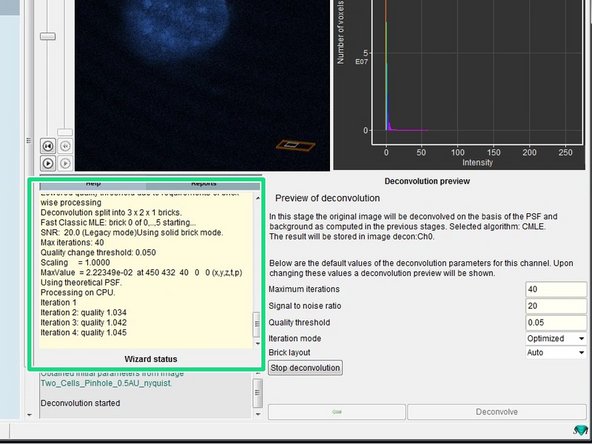Viewport: 592px width, 444px height.
Task: Click the 'Preview of deconvolution' title
Action: (x=327, y=198)
